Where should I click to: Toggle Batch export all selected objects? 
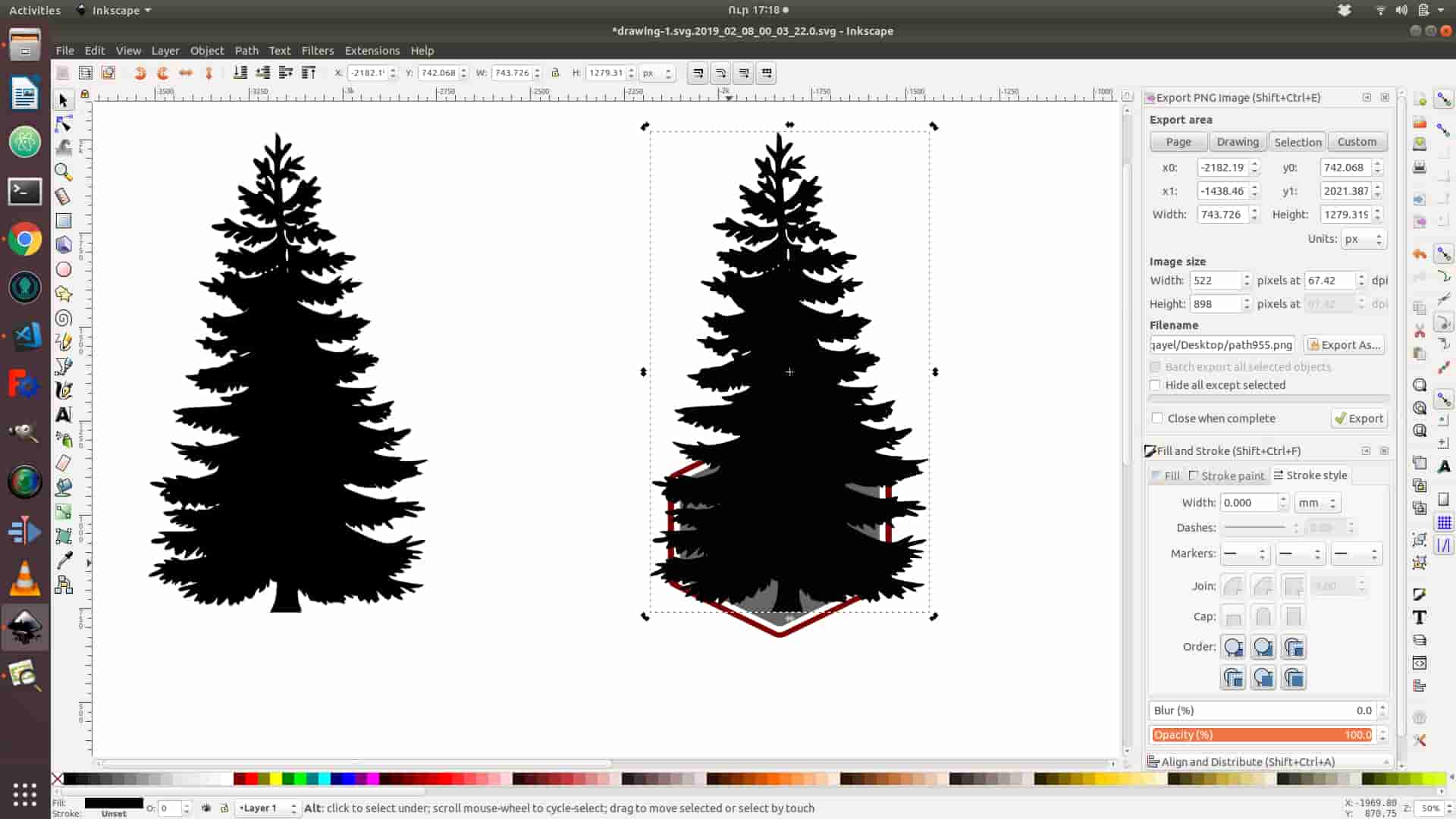coord(1156,367)
